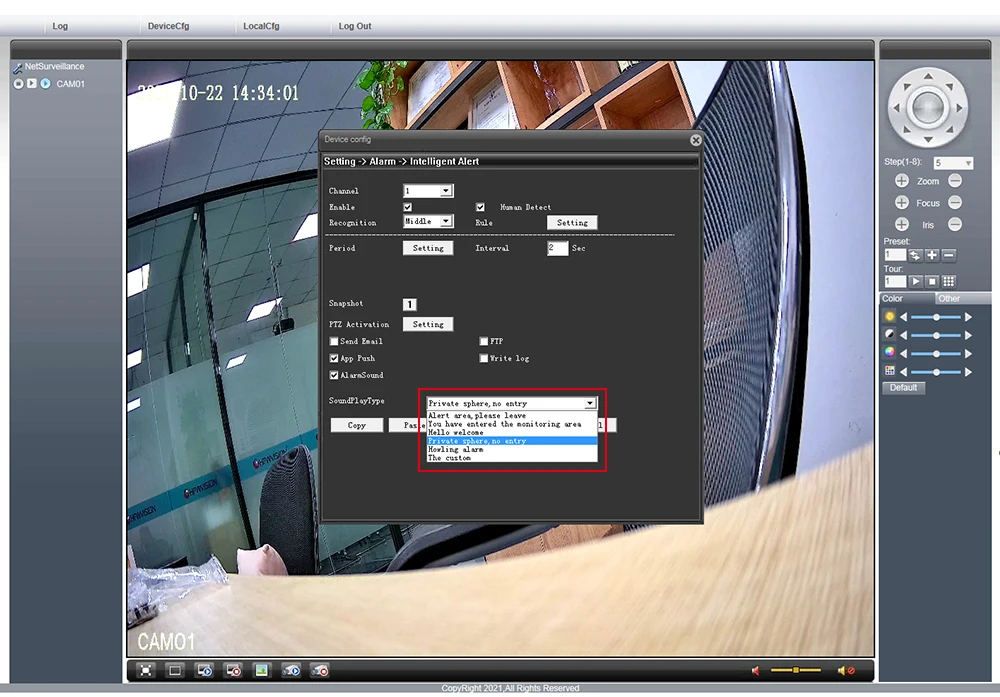Click the saturation slider track

click(936, 353)
